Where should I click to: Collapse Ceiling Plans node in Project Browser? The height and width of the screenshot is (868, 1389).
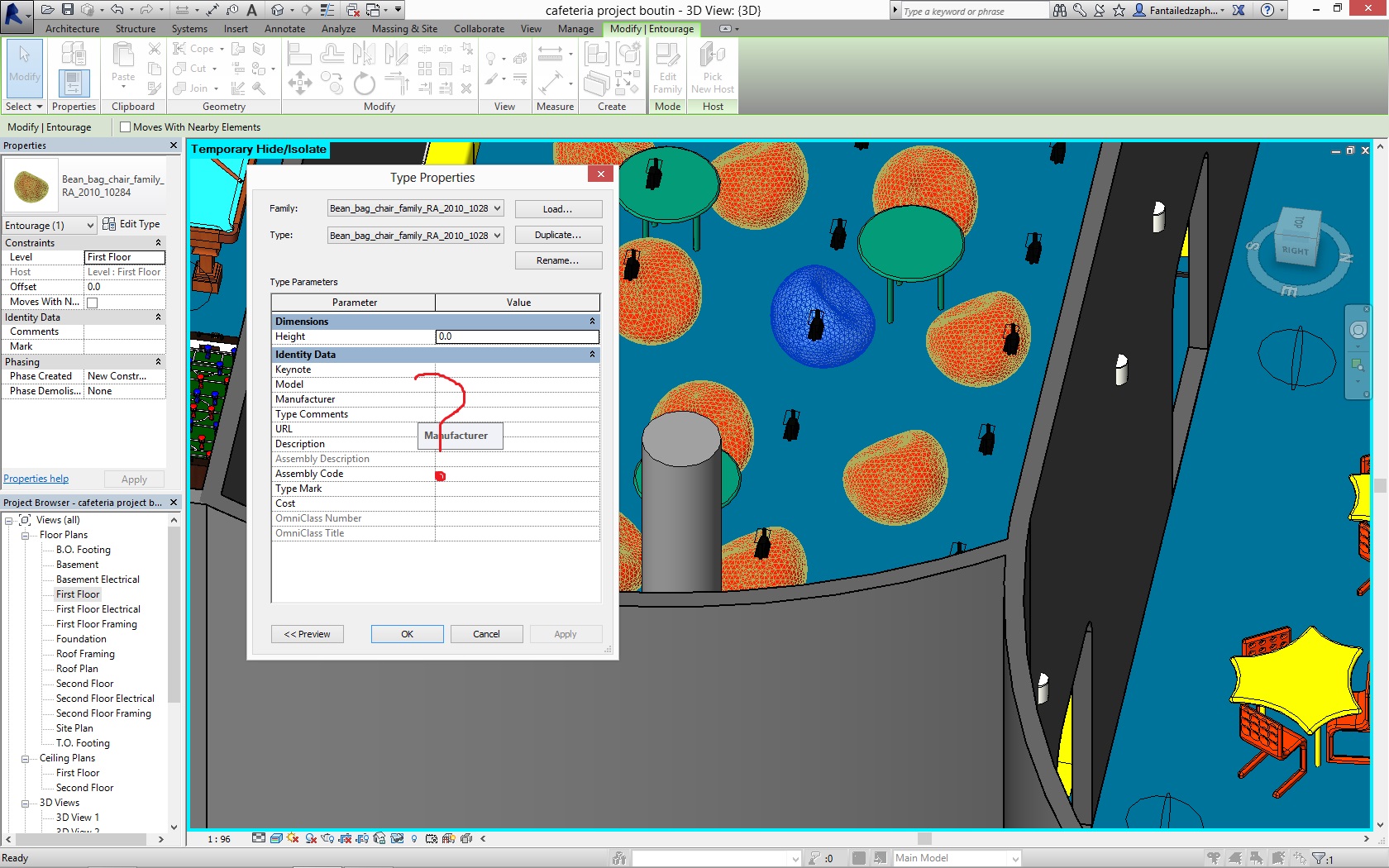pyautogui.click(x=25, y=759)
